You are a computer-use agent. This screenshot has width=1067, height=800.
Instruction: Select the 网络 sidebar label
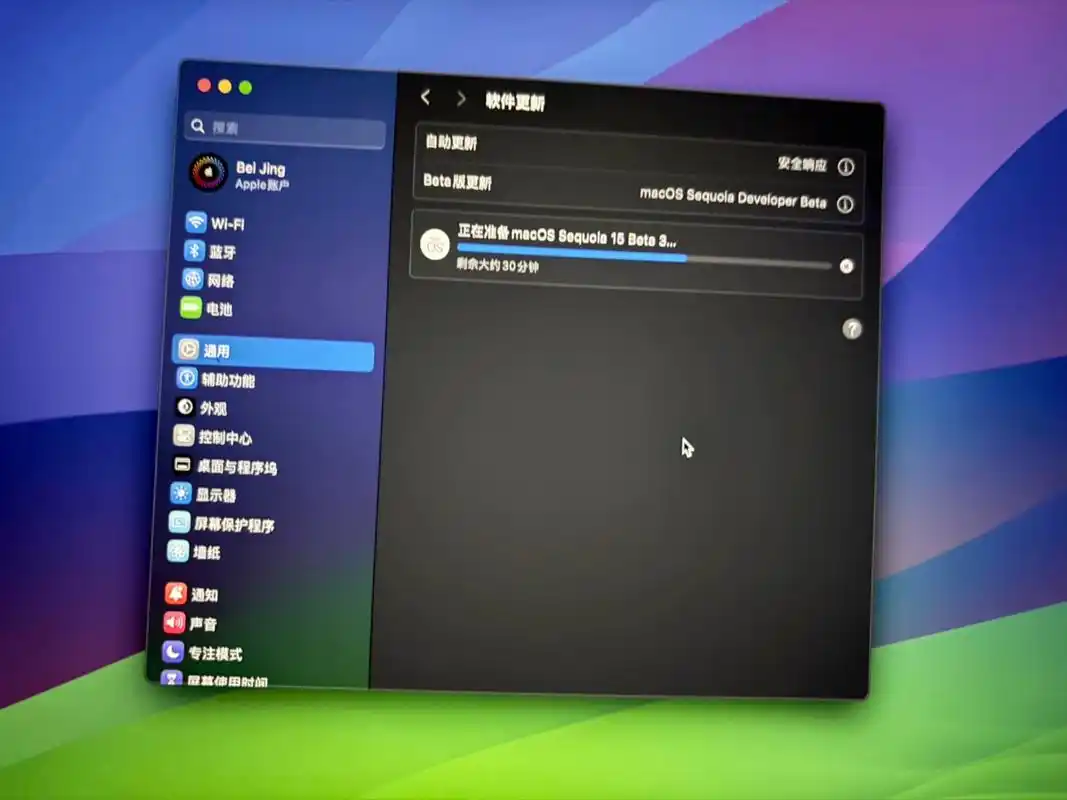[x=220, y=281]
